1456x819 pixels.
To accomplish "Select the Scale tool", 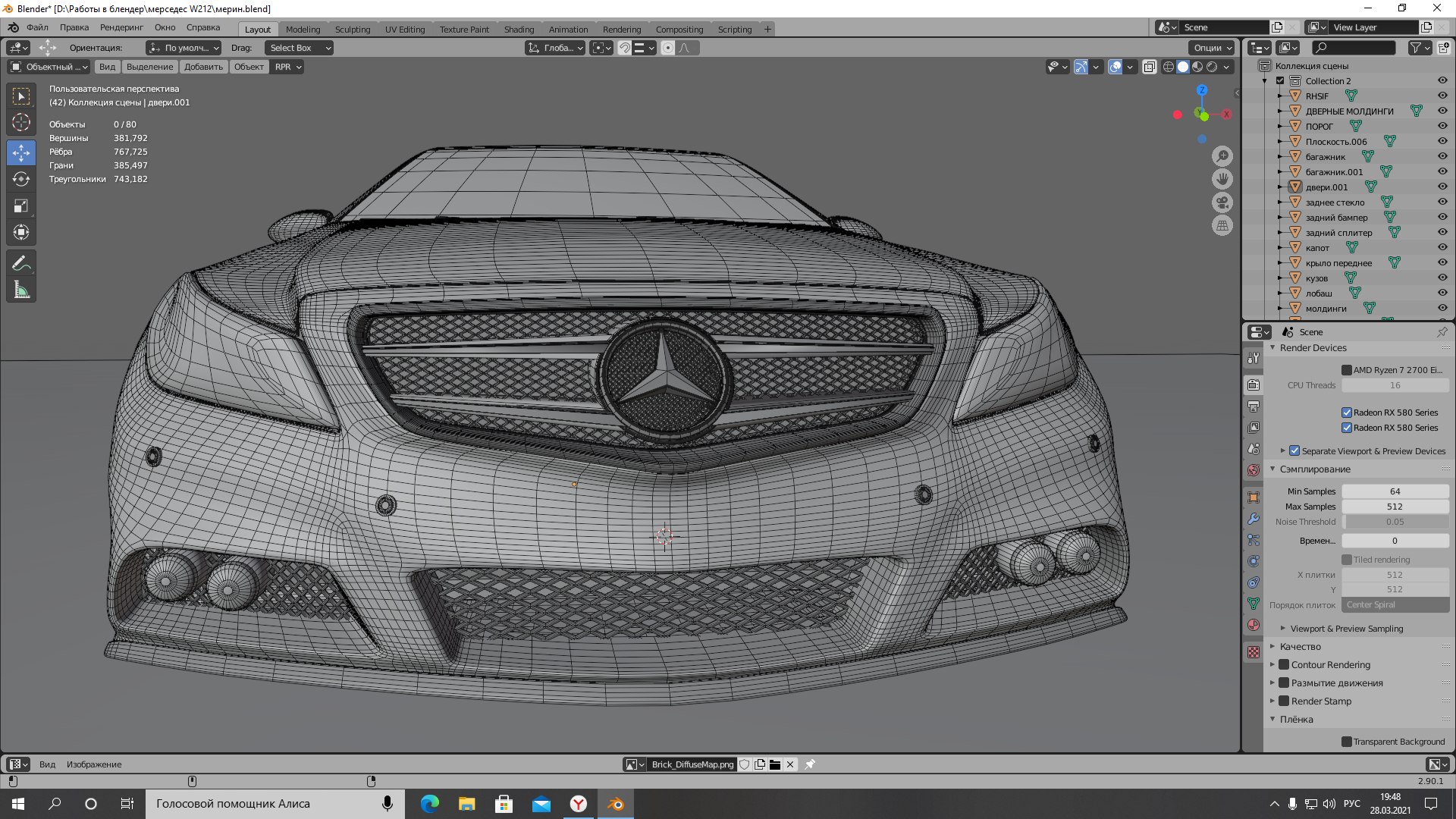I will [x=21, y=206].
